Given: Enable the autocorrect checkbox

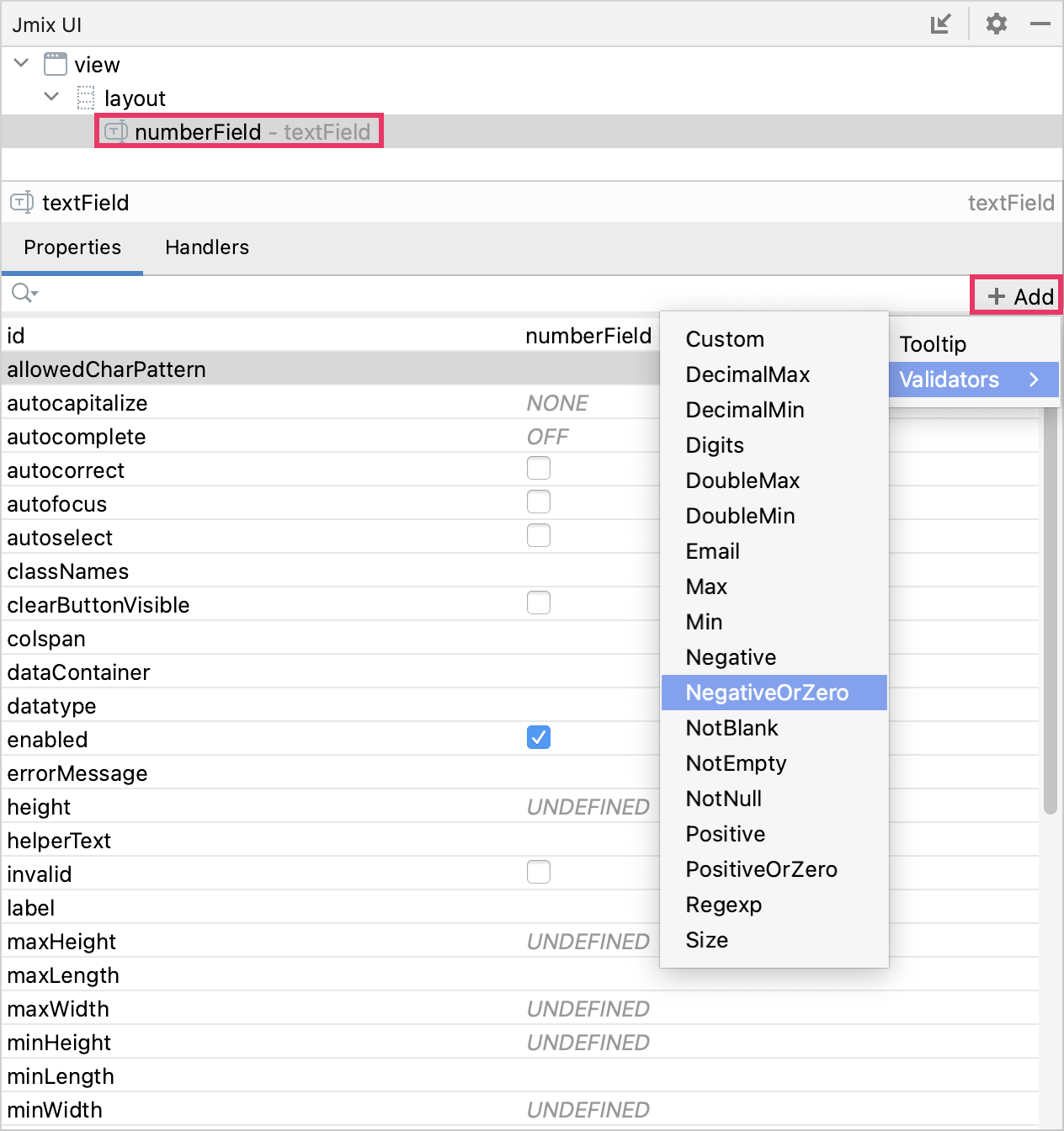Looking at the screenshot, I should [x=539, y=468].
